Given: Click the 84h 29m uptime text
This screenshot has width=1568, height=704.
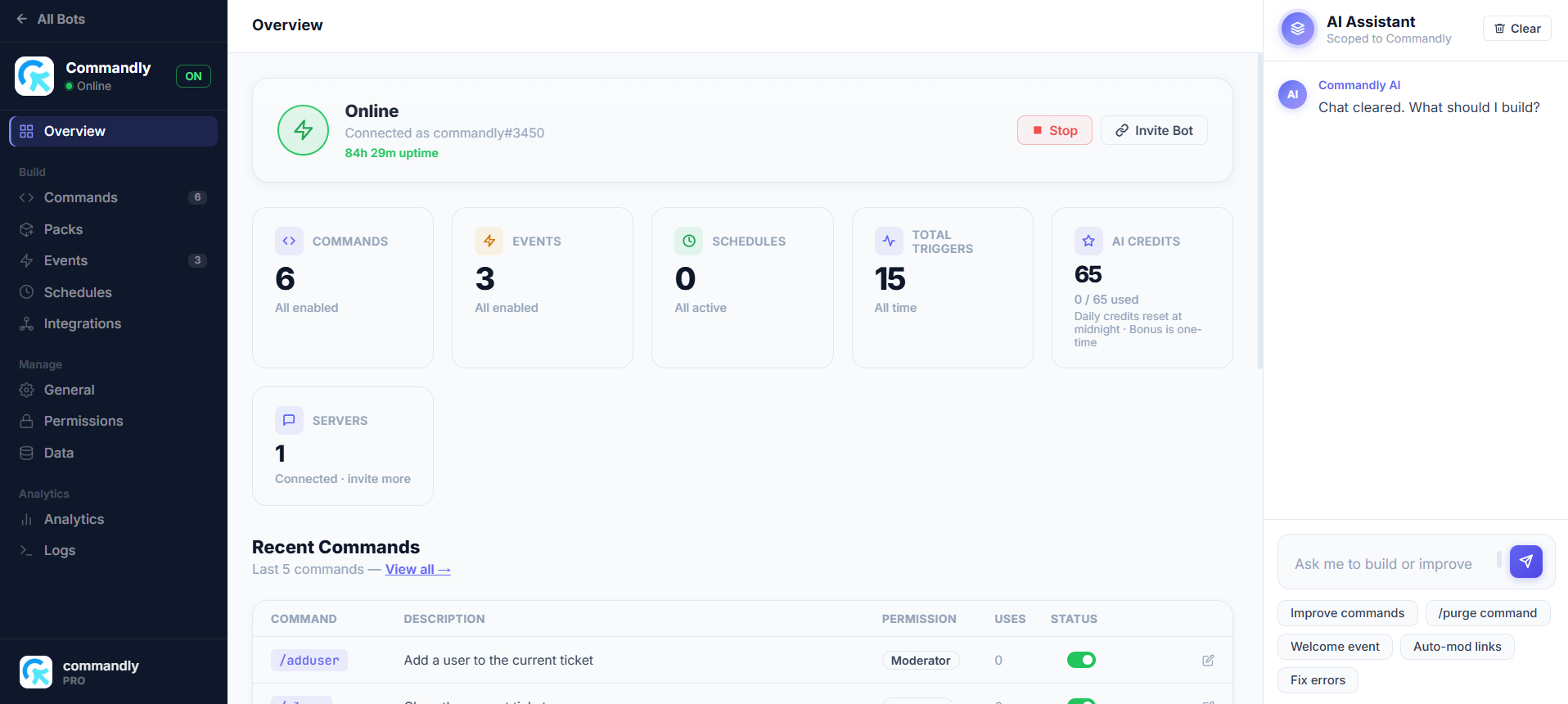Looking at the screenshot, I should coord(391,153).
